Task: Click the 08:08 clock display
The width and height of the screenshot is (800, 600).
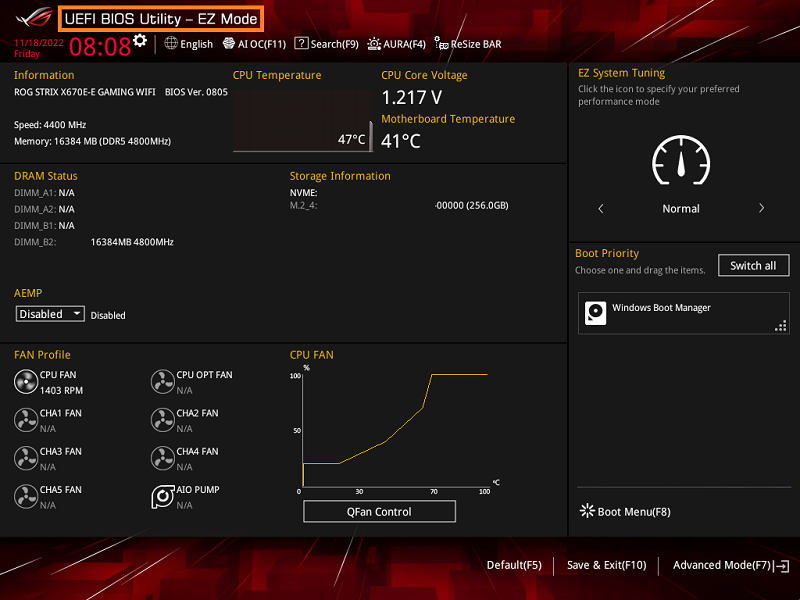Action: [100, 46]
